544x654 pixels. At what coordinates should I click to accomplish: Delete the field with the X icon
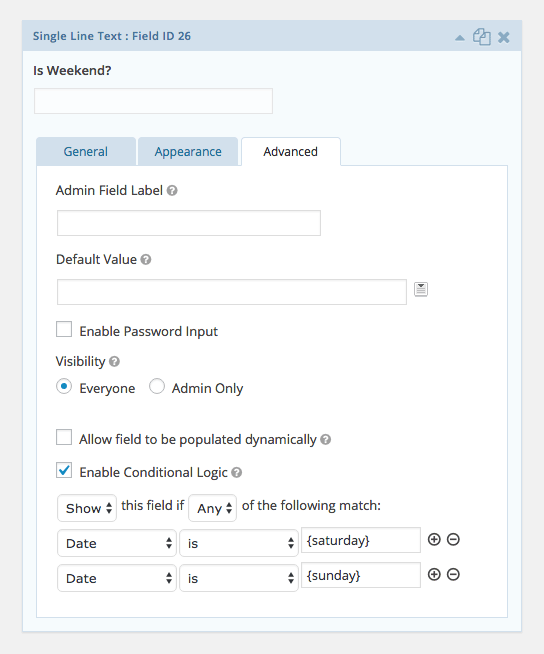tap(504, 38)
